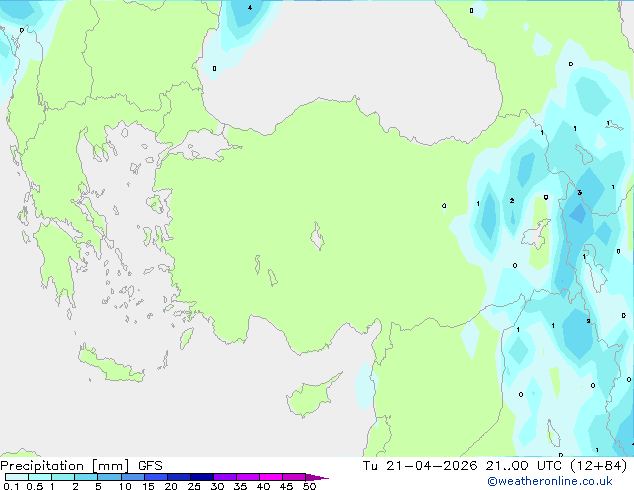
Task: Pick the 5–10 mm legend color block
Action: [x=110, y=477]
